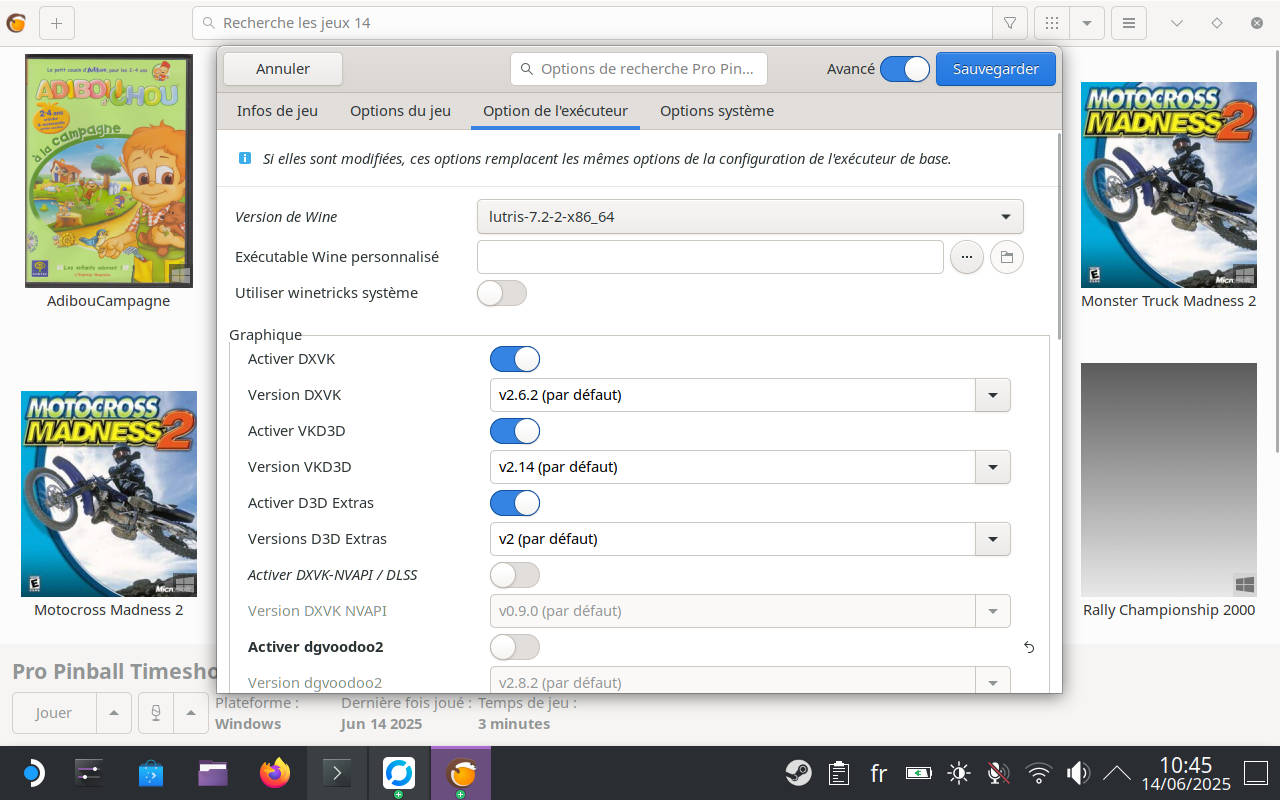Screen dimensions: 1280x800
Task: Click the 'Activer dgvoodoo2' label text
Action: point(316,647)
